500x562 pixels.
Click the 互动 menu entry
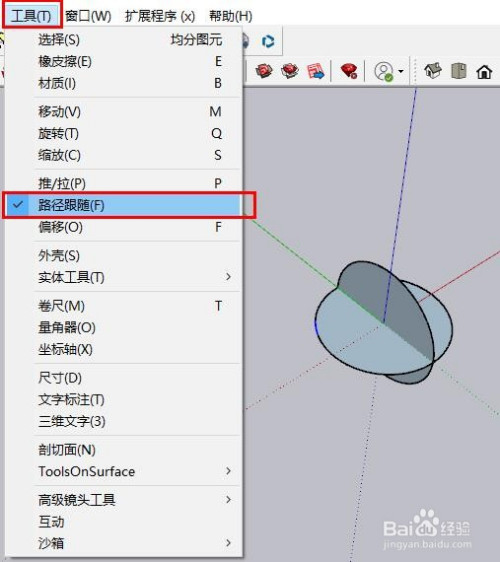[124, 521]
